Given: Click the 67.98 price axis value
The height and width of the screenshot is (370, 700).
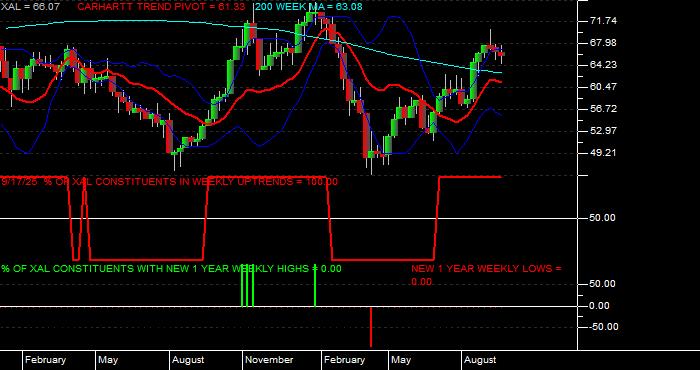Looking at the screenshot, I should 603,42.
